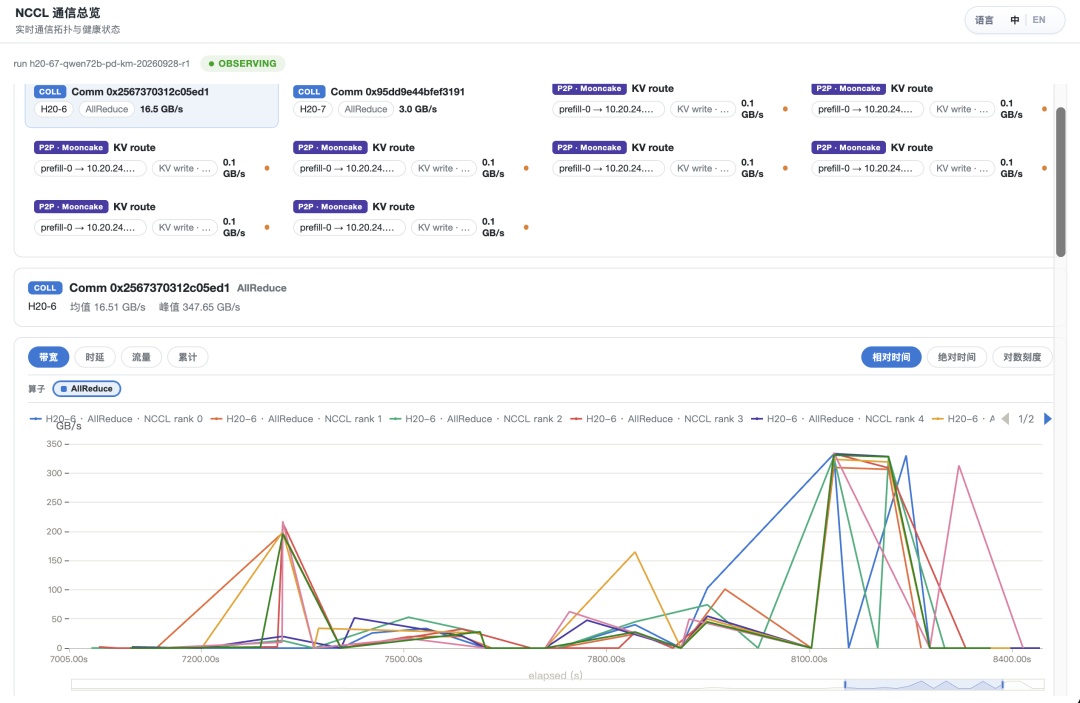Switch to the 时延 tab
Viewport: 1080px width, 703px height.
click(95, 357)
